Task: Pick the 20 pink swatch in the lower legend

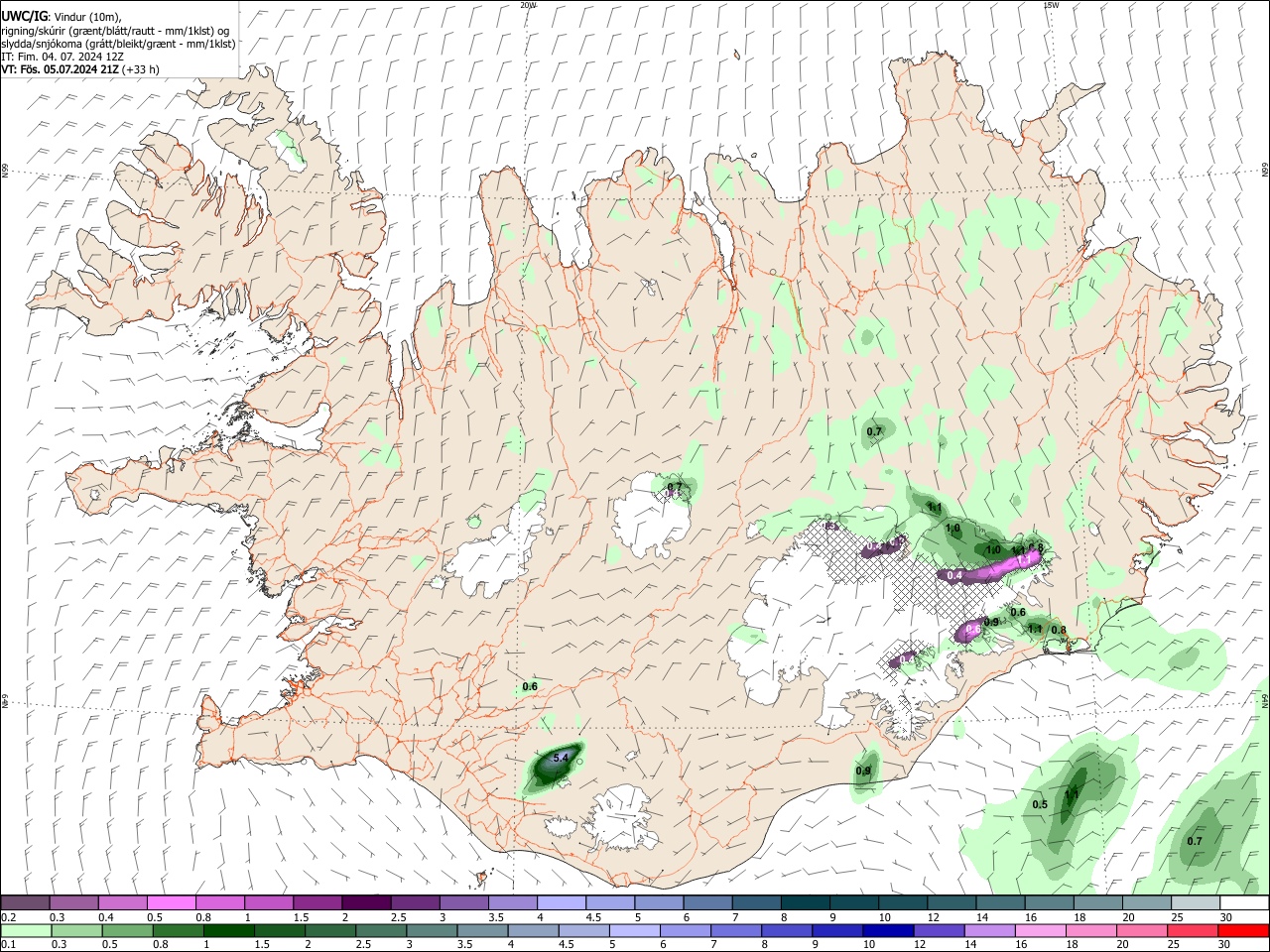Action: pyautogui.click(x=1142, y=930)
